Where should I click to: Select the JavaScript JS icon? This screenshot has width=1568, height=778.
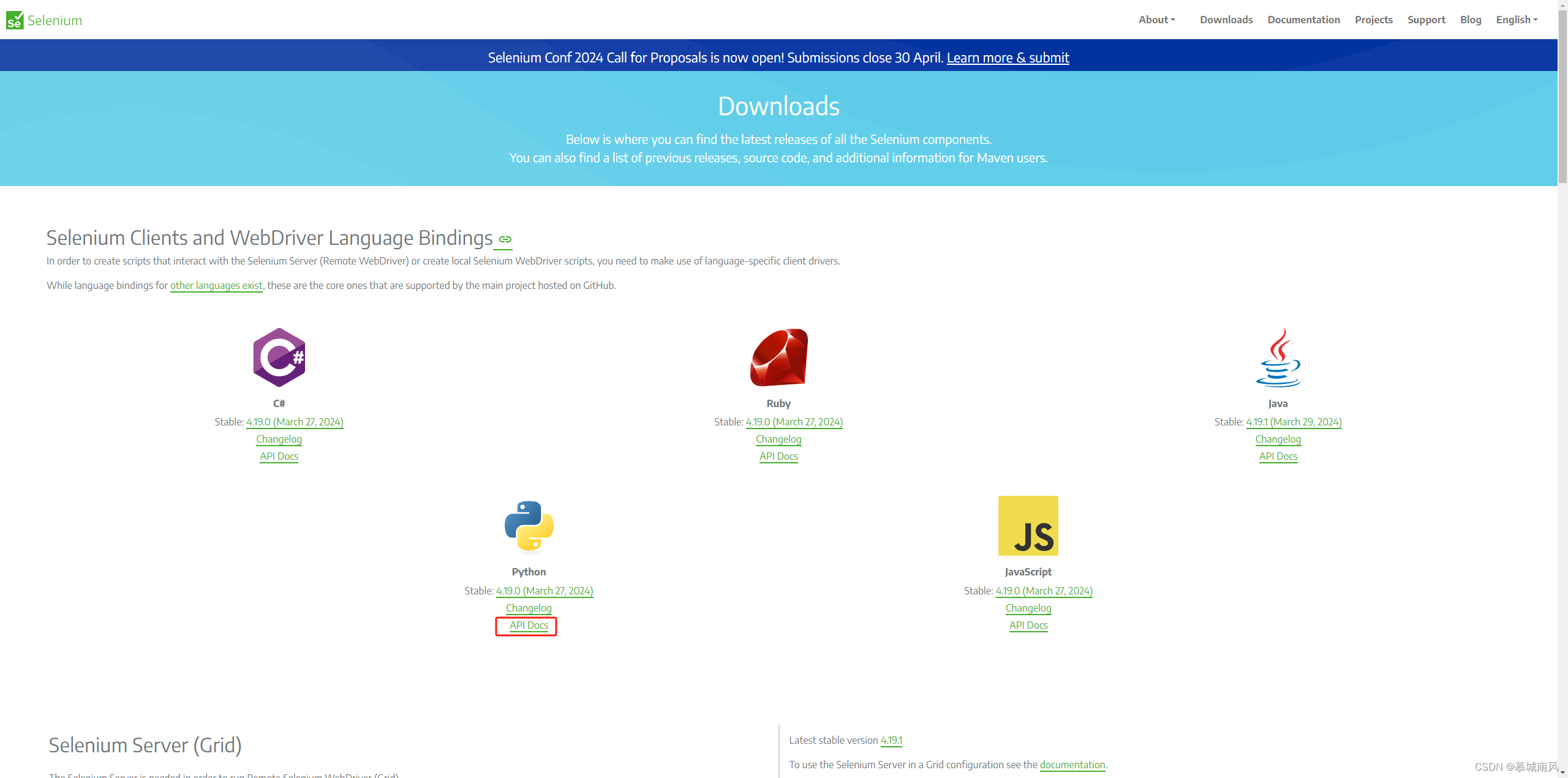tap(1028, 525)
